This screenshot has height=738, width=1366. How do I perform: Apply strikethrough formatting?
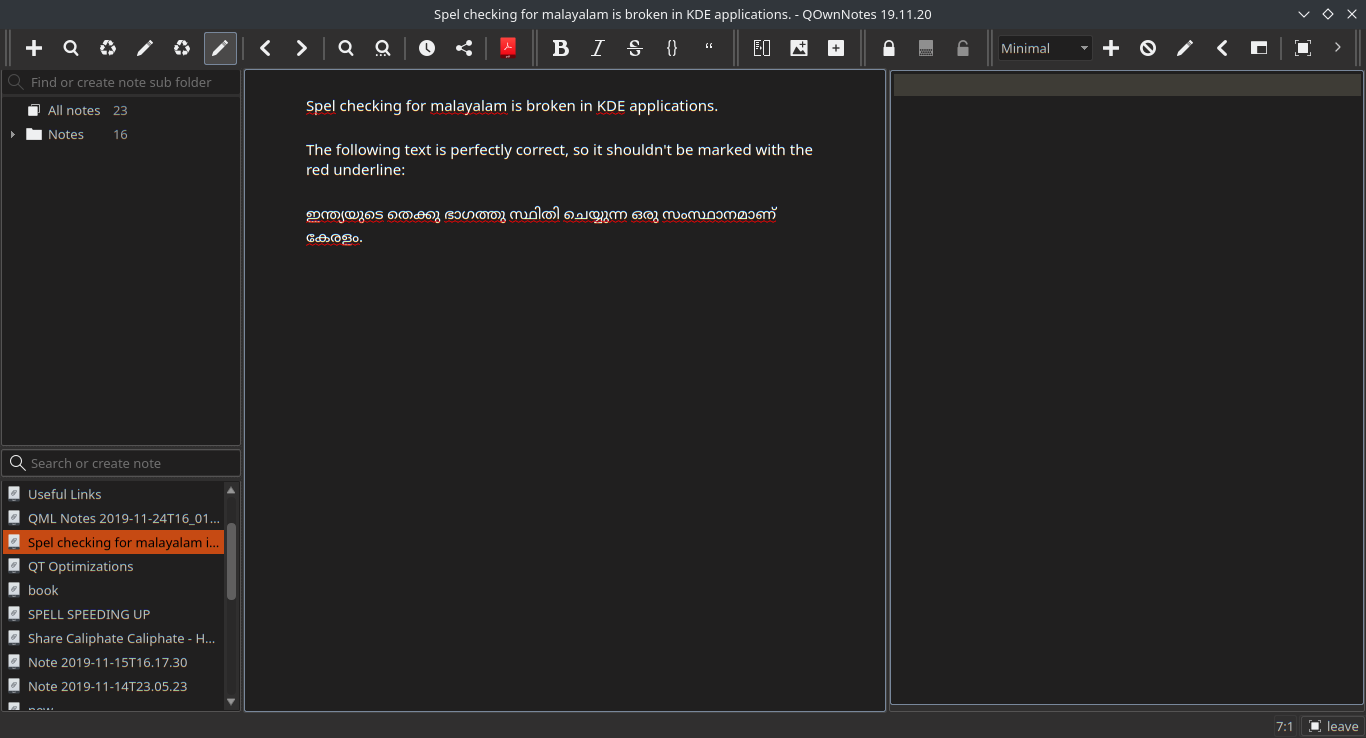[635, 48]
